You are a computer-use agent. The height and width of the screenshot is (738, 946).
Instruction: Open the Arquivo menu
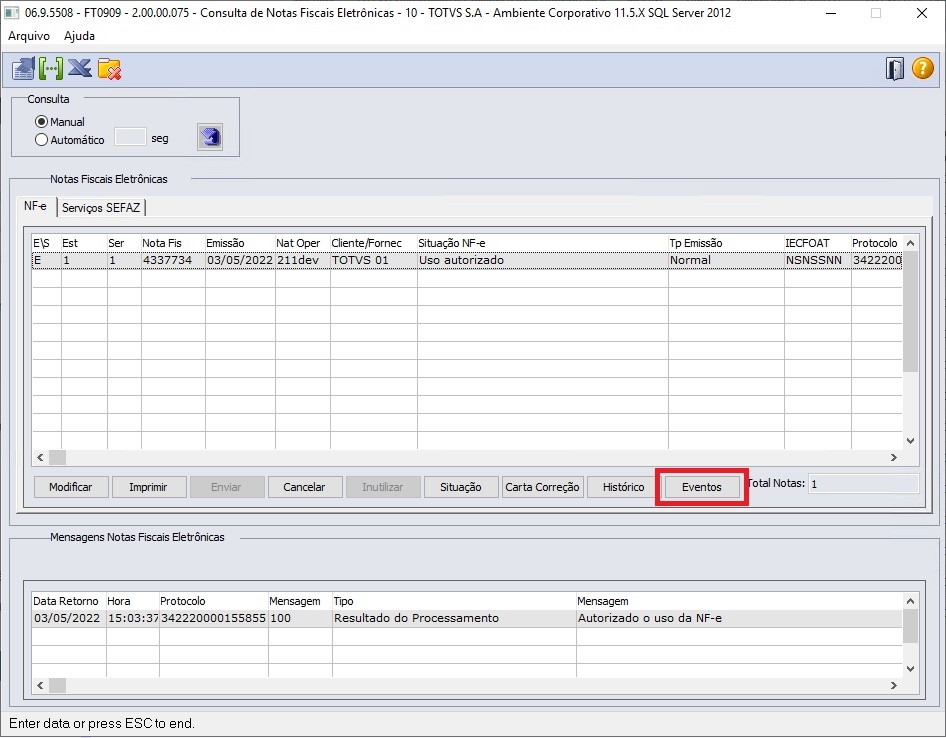[30, 36]
